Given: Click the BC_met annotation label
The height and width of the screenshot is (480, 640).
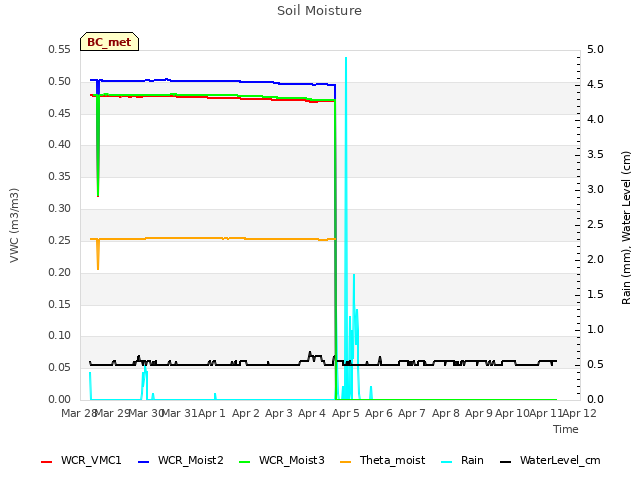Looking at the screenshot, I should (109, 42).
